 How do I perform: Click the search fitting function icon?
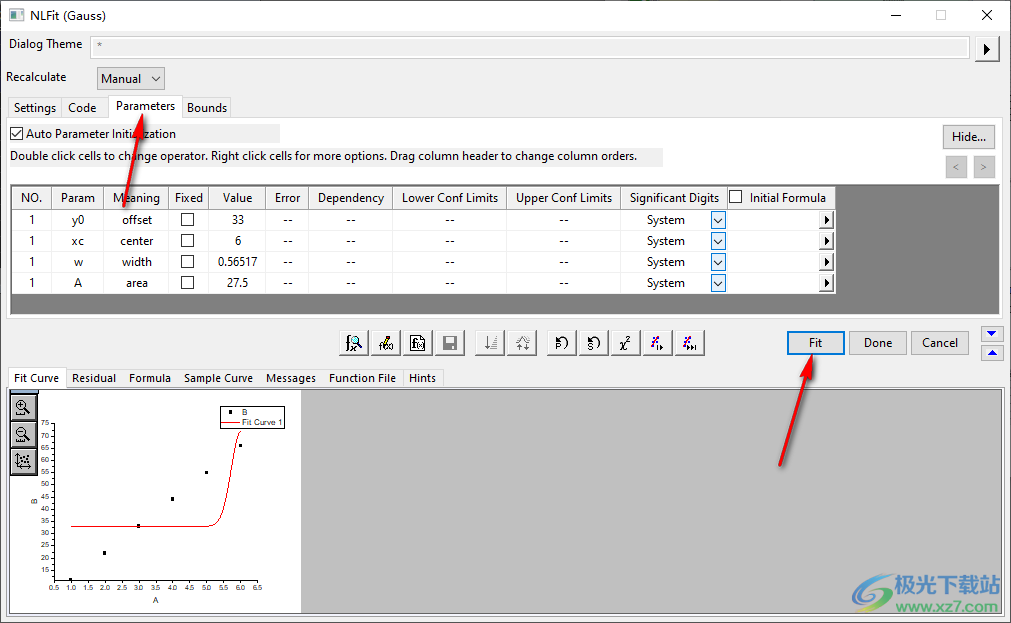click(353, 343)
